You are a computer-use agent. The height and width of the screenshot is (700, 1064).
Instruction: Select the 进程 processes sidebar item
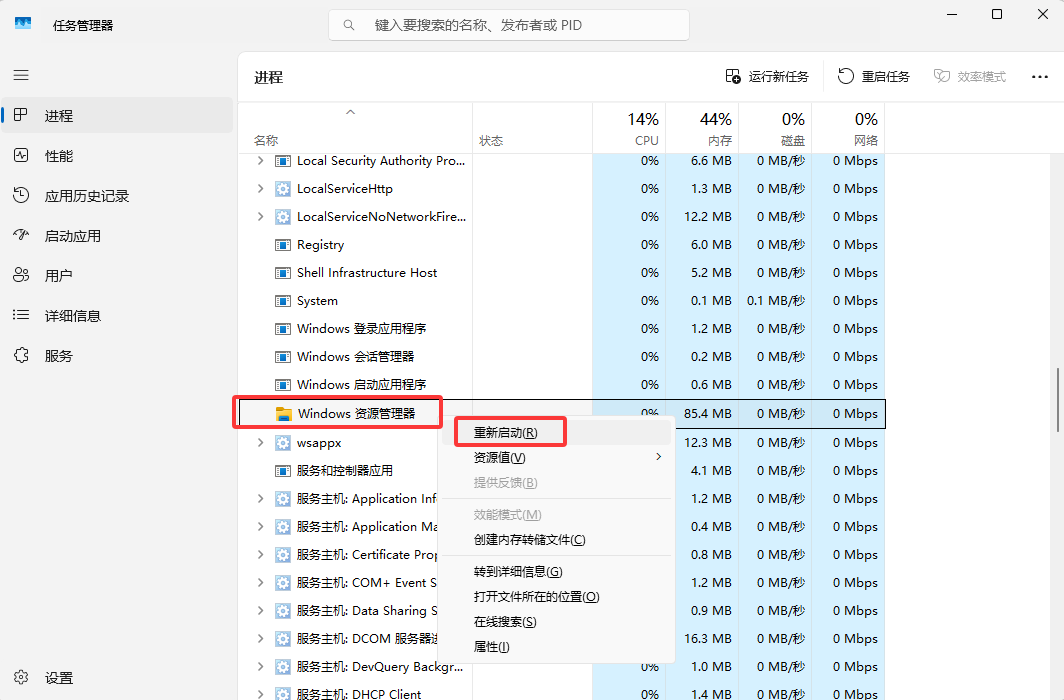117,115
